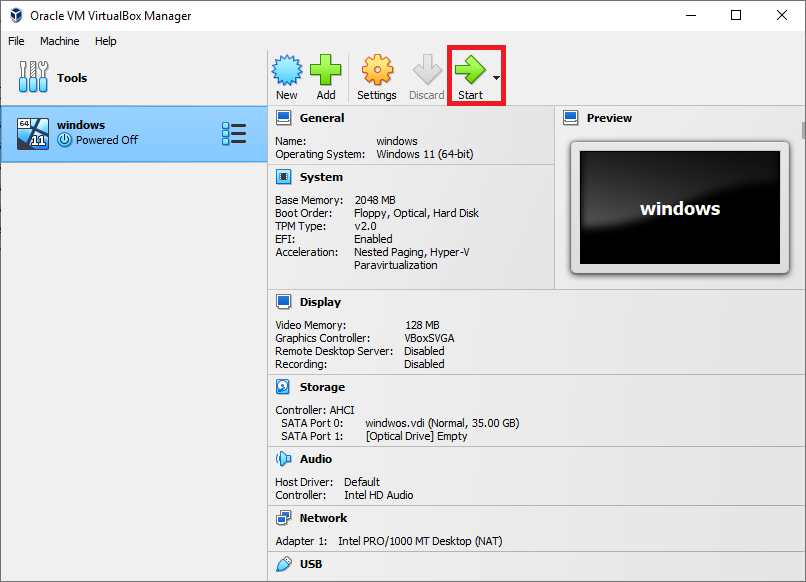Click the Powered Off status icon
806x582 pixels.
point(64,140)
